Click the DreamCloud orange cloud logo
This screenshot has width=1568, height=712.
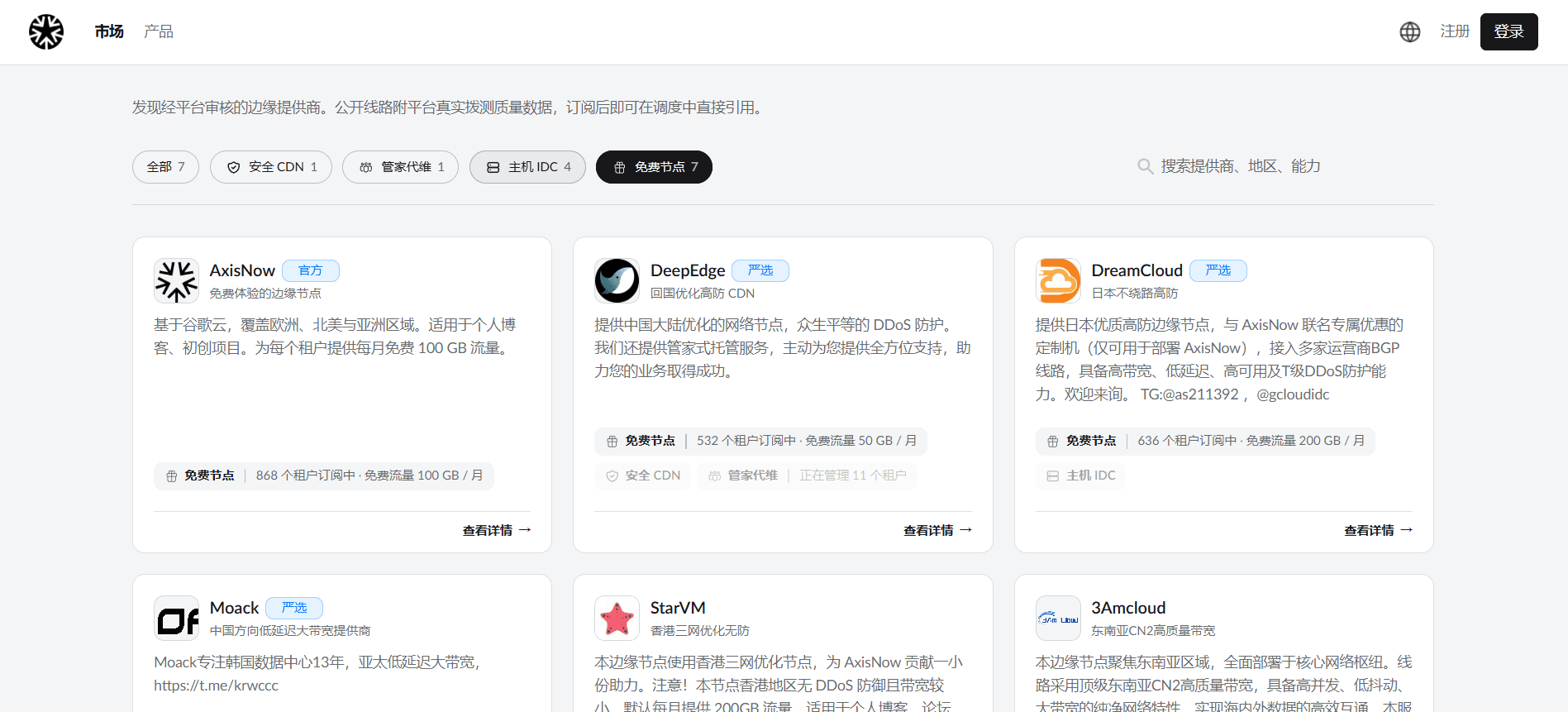click(1058, 281)
